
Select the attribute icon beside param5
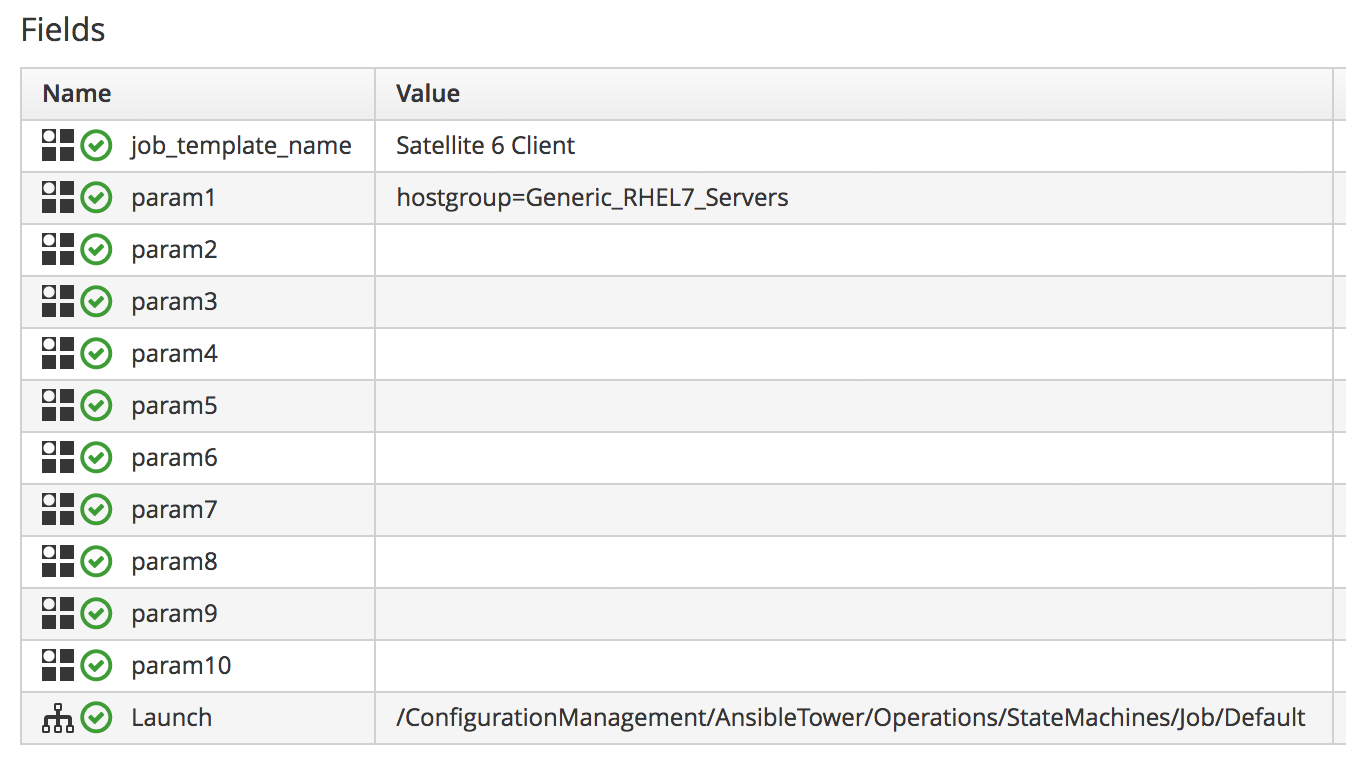coord(58,406)
